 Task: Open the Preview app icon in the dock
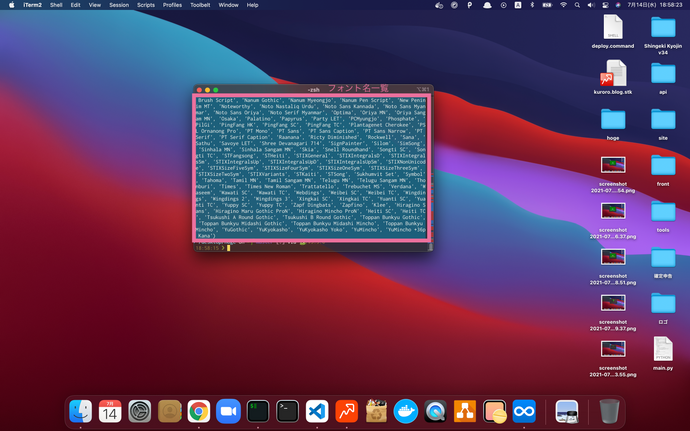coord(567,411)
